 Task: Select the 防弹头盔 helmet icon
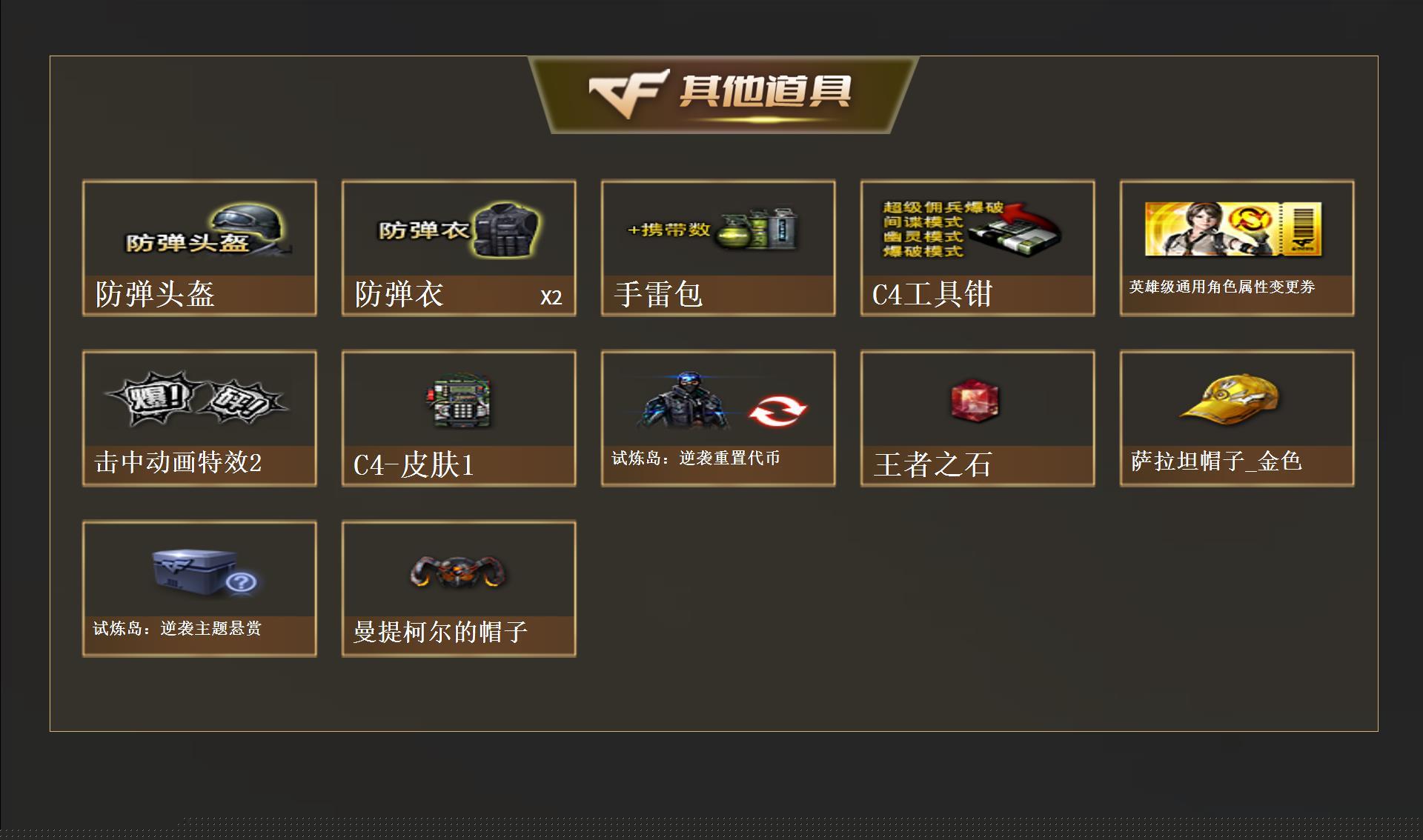click(208, 230)
